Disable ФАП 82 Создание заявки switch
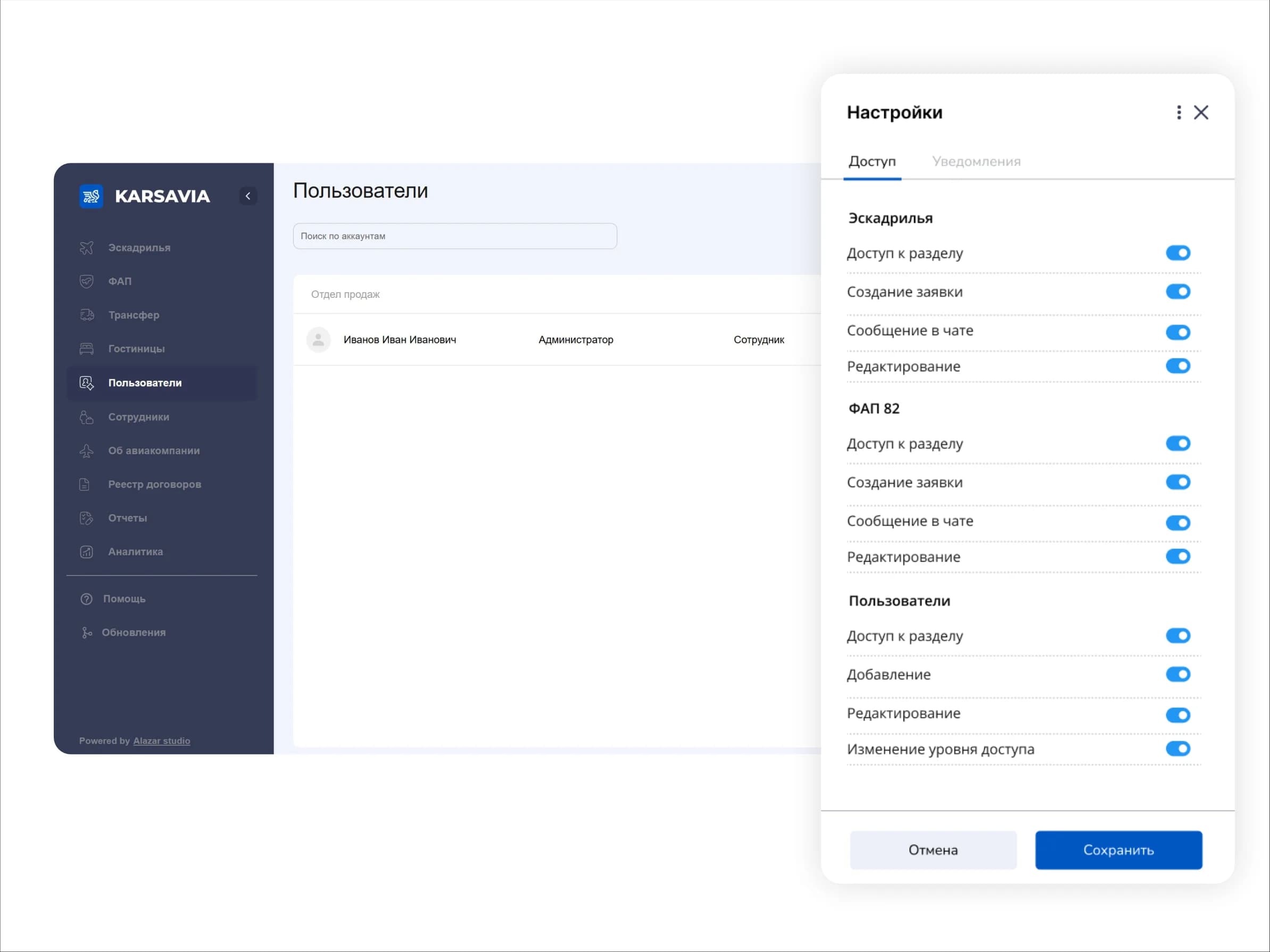Screen dimensions: 1270x952 coord(1177,482)
